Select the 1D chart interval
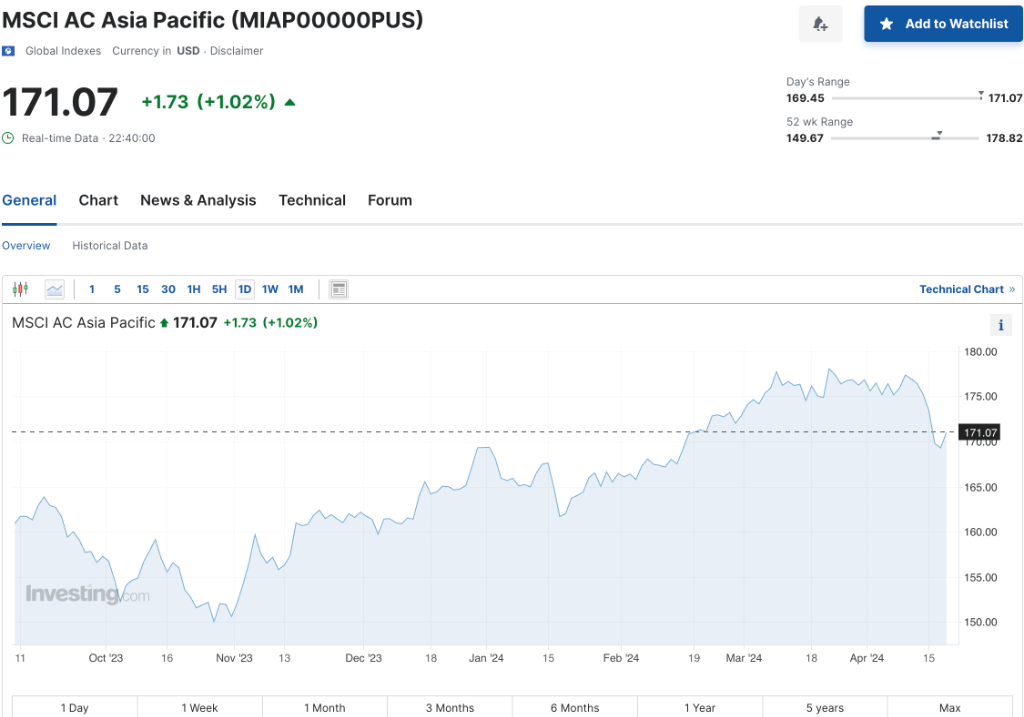The image size is (1024, 717). click(245, 289)
